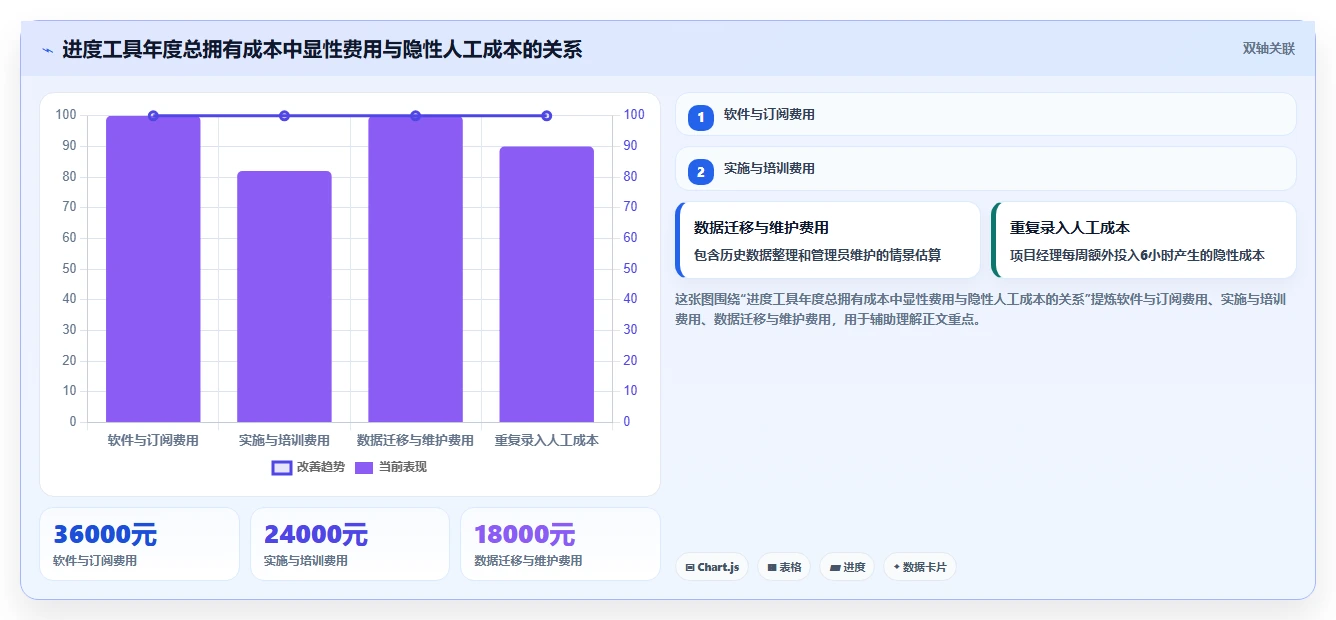Image resolution: width=1336 pixels, height=620 pixels.
Task: Click the trend line point above 数据迁移与维护费用
Action: pos(415,116)
